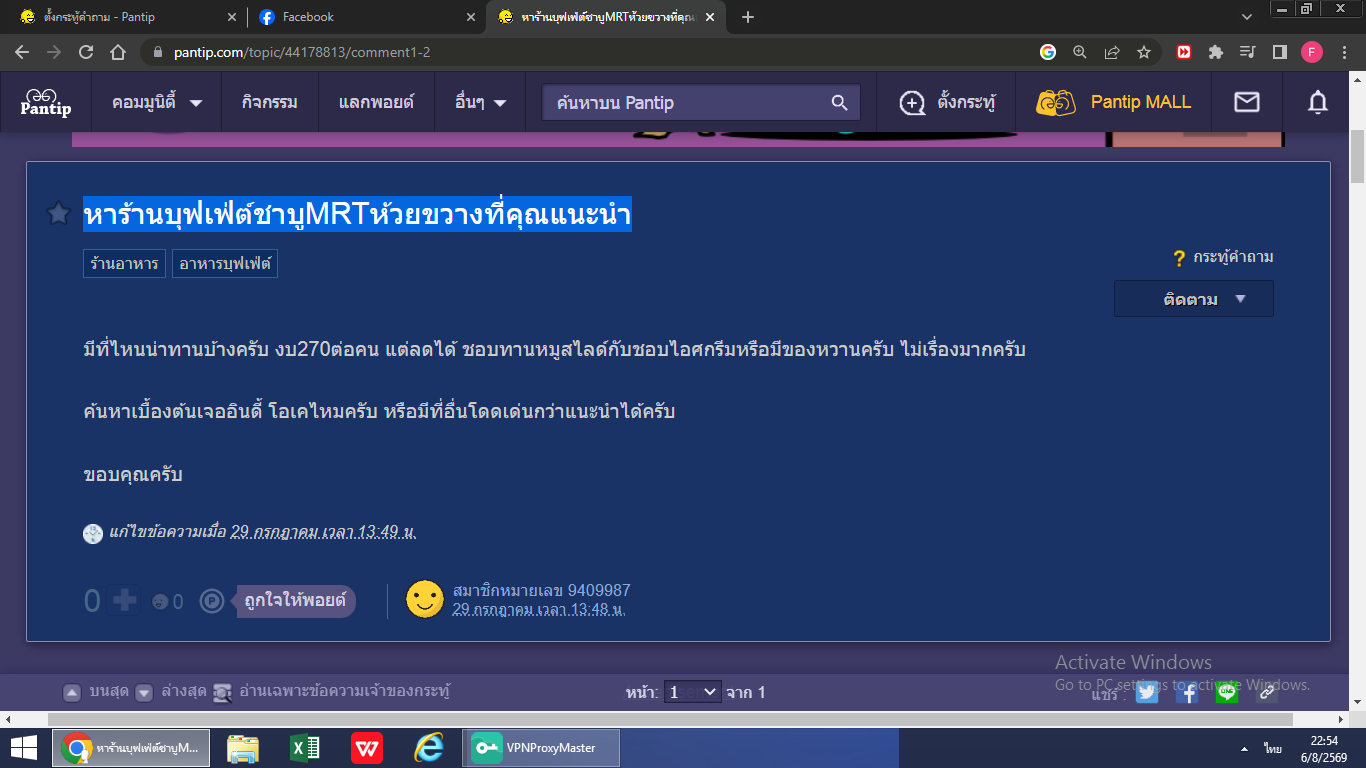Click the edit timestamp แก้ไขข้อความเมื่อ 29 กรกฎาคม

point(263,532)
